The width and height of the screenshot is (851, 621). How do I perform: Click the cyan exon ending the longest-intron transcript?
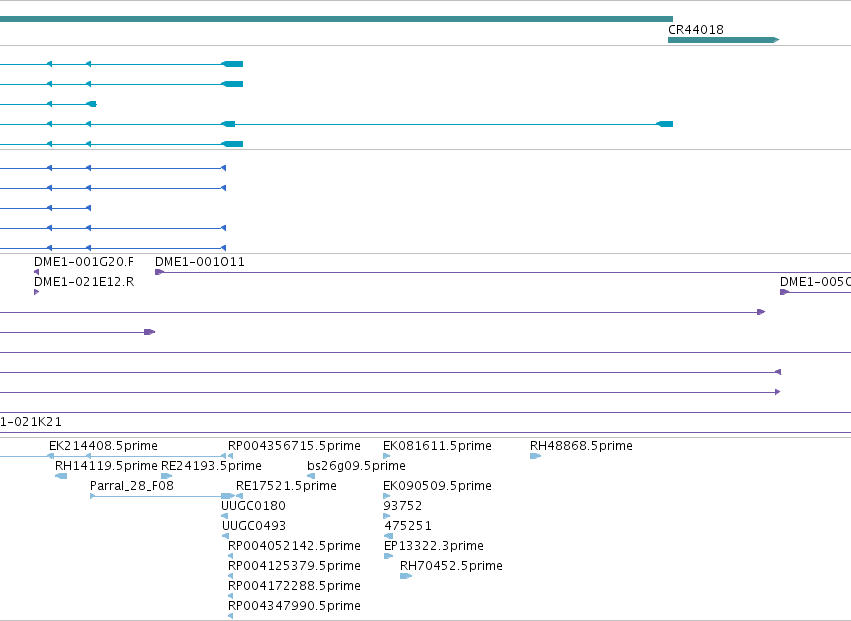coord(665,124)
